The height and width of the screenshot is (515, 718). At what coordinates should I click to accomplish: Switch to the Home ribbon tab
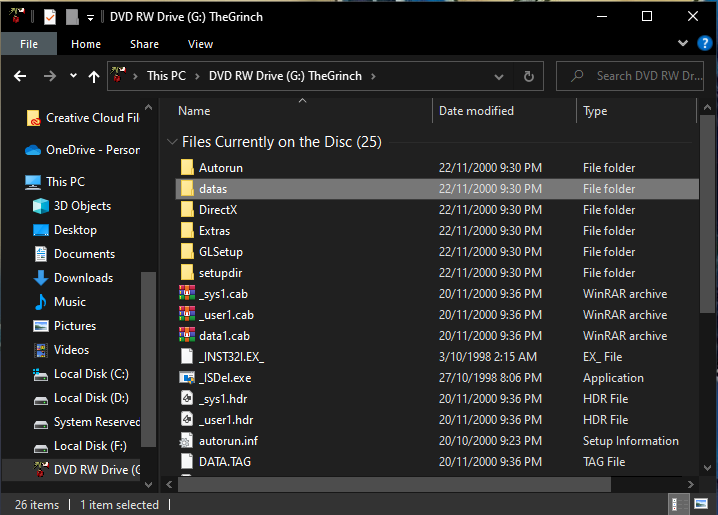click(86, 44)
